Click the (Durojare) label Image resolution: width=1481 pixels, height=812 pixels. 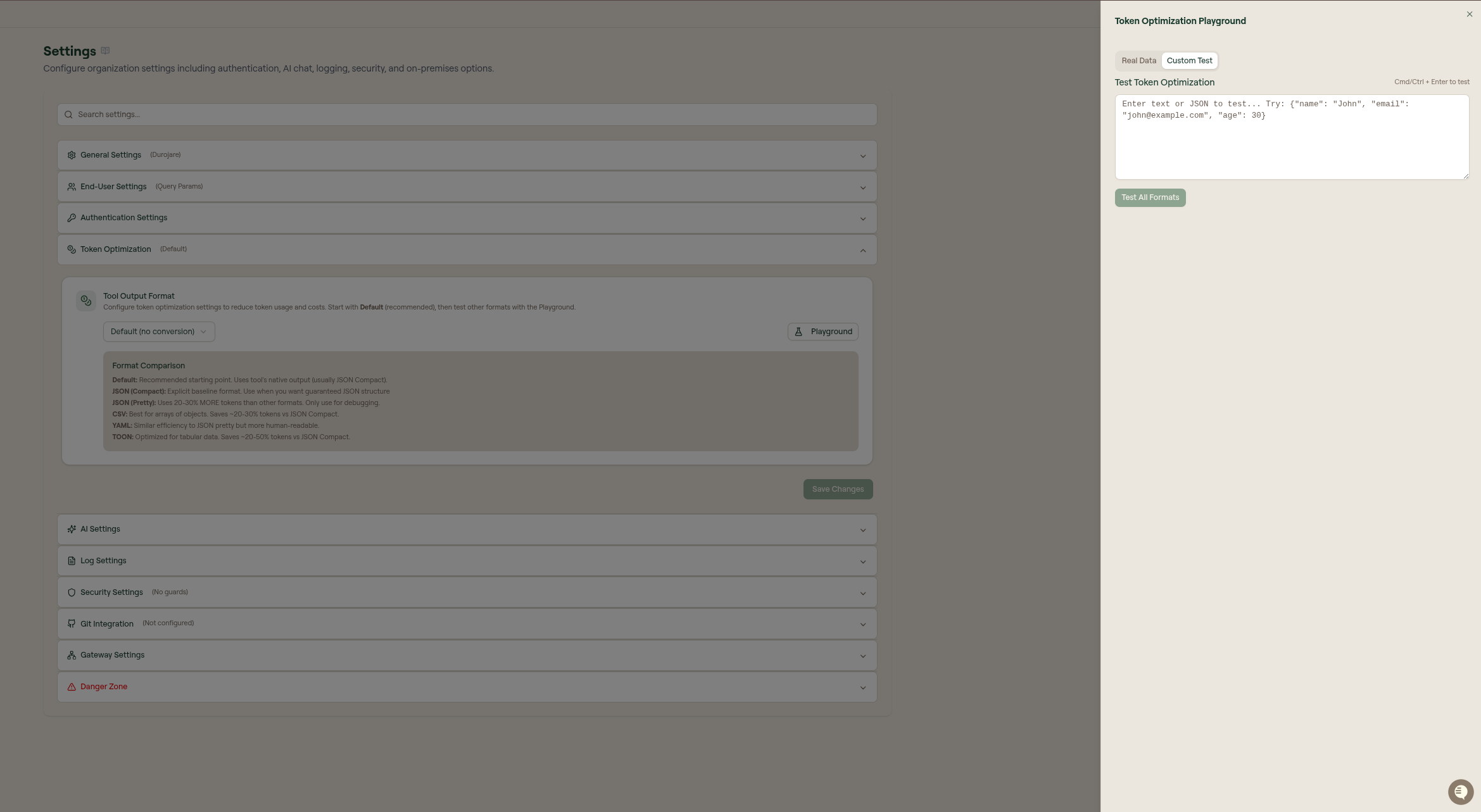click(x=165, y=154)
